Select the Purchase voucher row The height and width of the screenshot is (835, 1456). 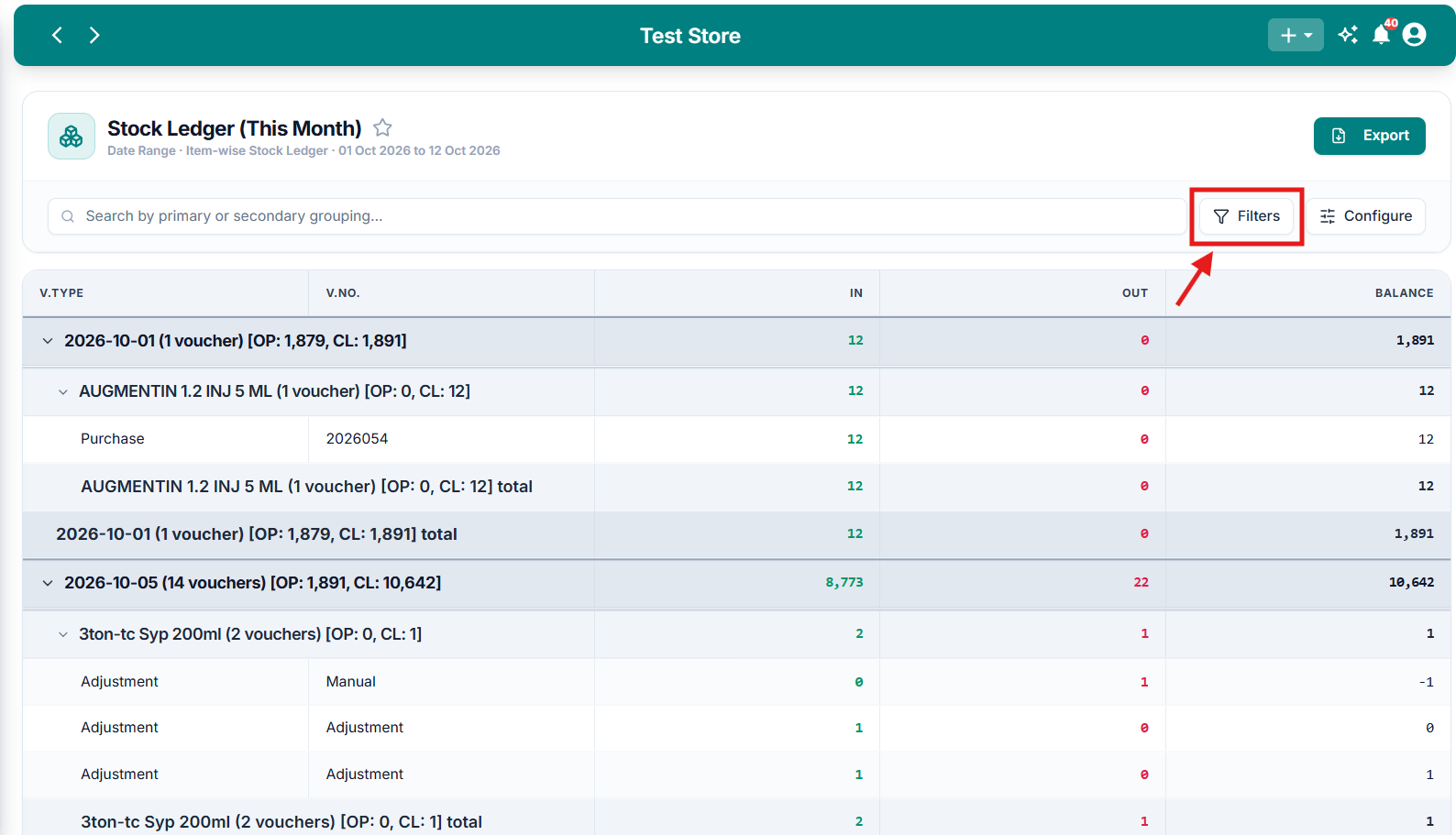tap(736, 439)
